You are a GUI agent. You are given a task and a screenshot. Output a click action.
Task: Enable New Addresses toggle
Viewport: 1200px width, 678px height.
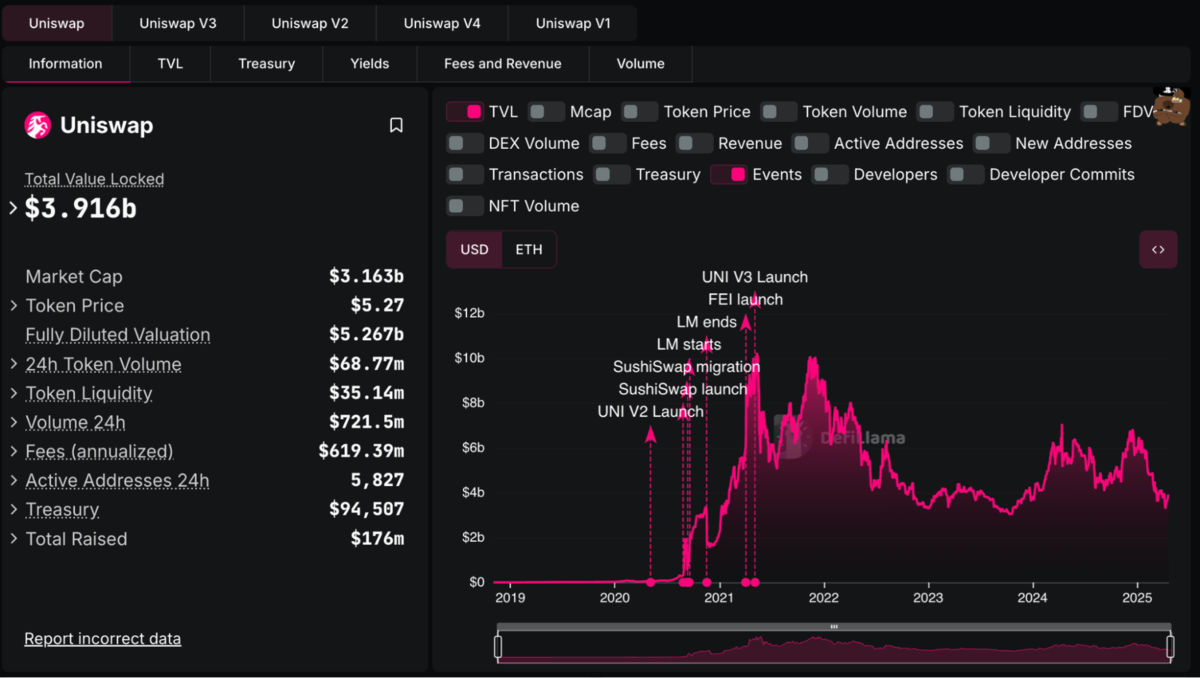click(992, 143)
